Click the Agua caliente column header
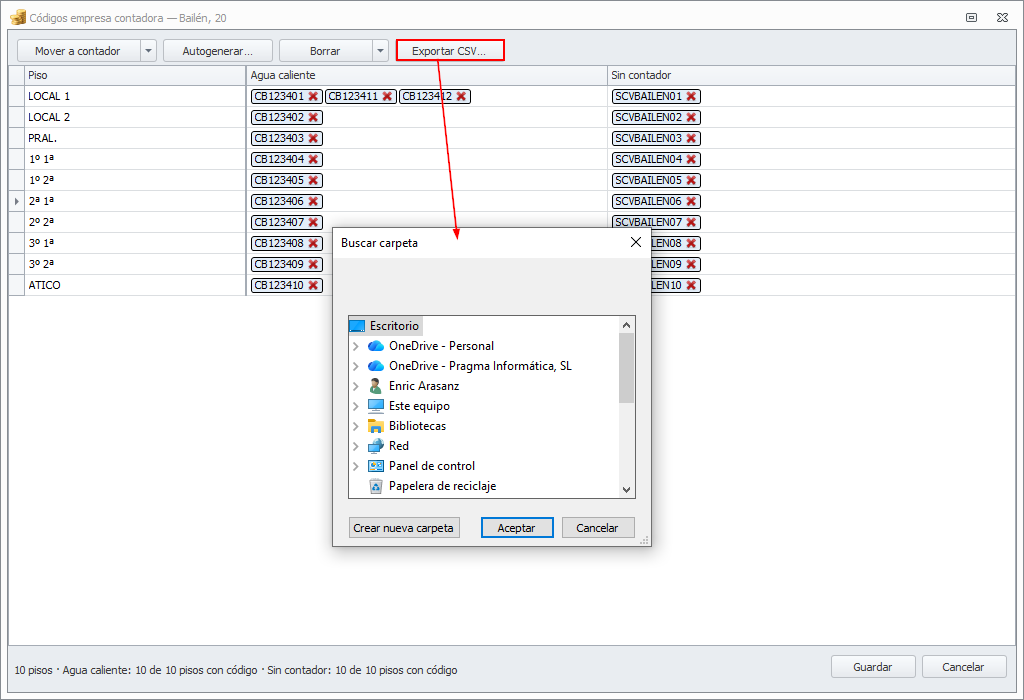Image resolution: width=1024 pixels, height=700 pixels. point(426,75)
